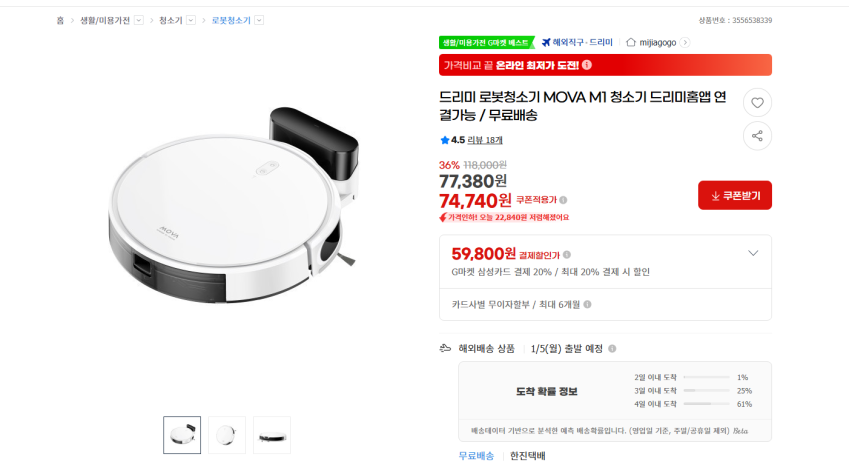Select the first product thumbnail
849x468 pixels.
click(x=182, y=435)
